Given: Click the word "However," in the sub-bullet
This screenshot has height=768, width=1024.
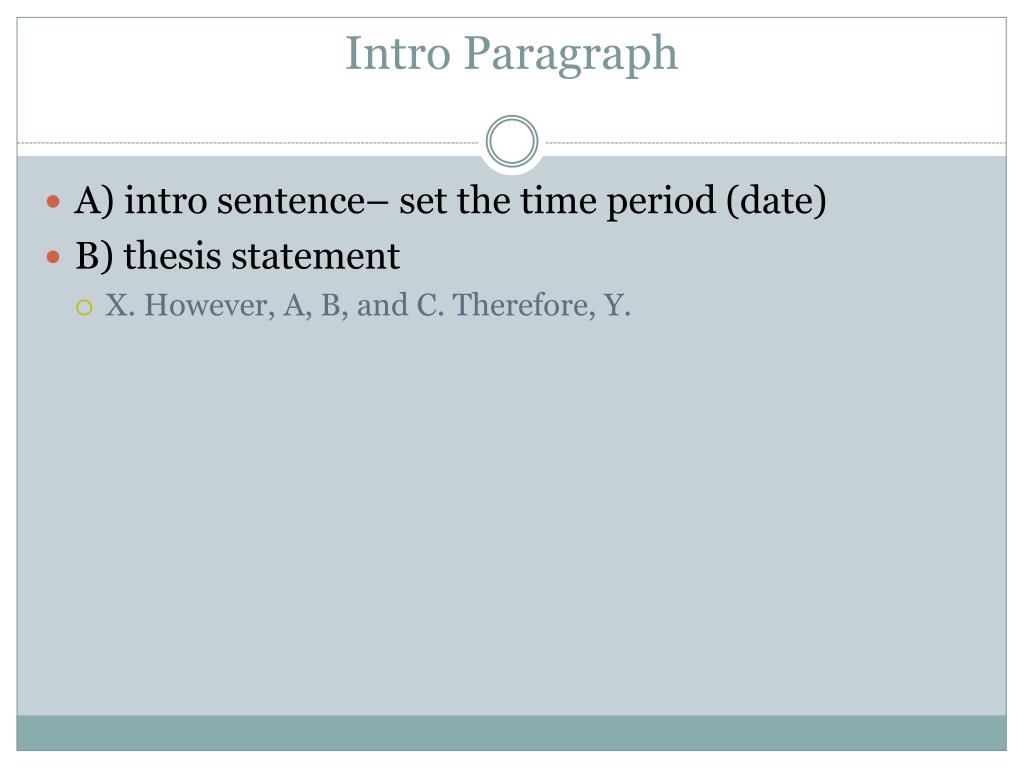Looking at the screenshot, I should (210, 306).
